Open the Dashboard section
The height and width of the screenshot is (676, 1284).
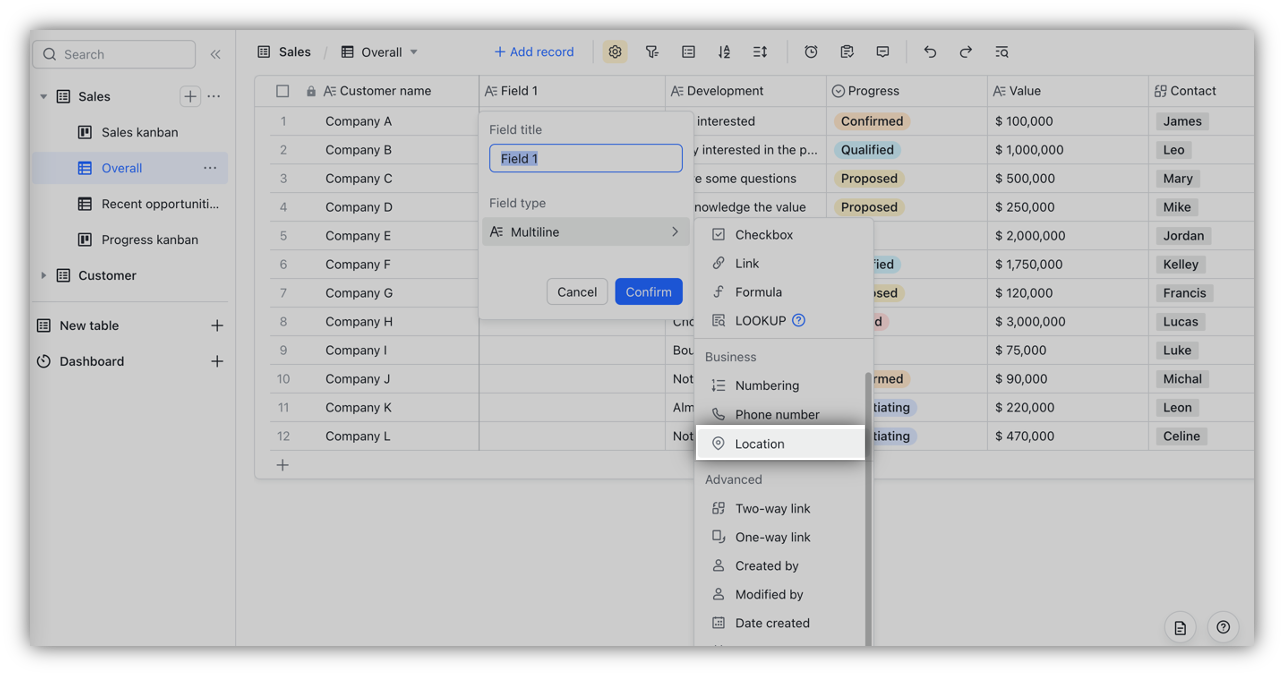click(92, 361)
